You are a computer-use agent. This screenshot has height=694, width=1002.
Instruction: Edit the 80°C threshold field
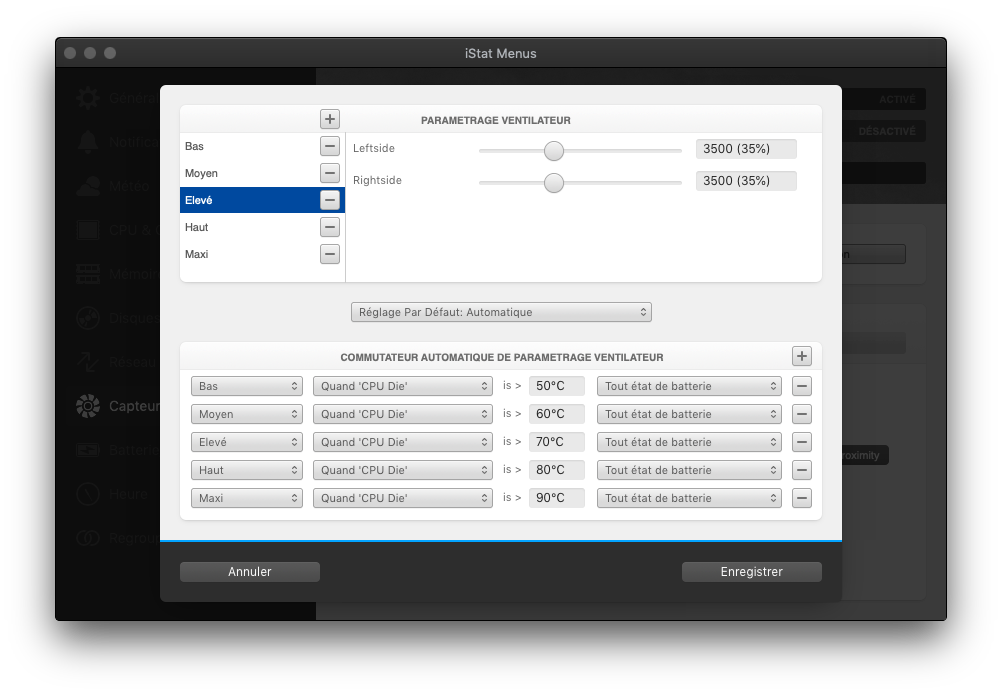(557, 470)
